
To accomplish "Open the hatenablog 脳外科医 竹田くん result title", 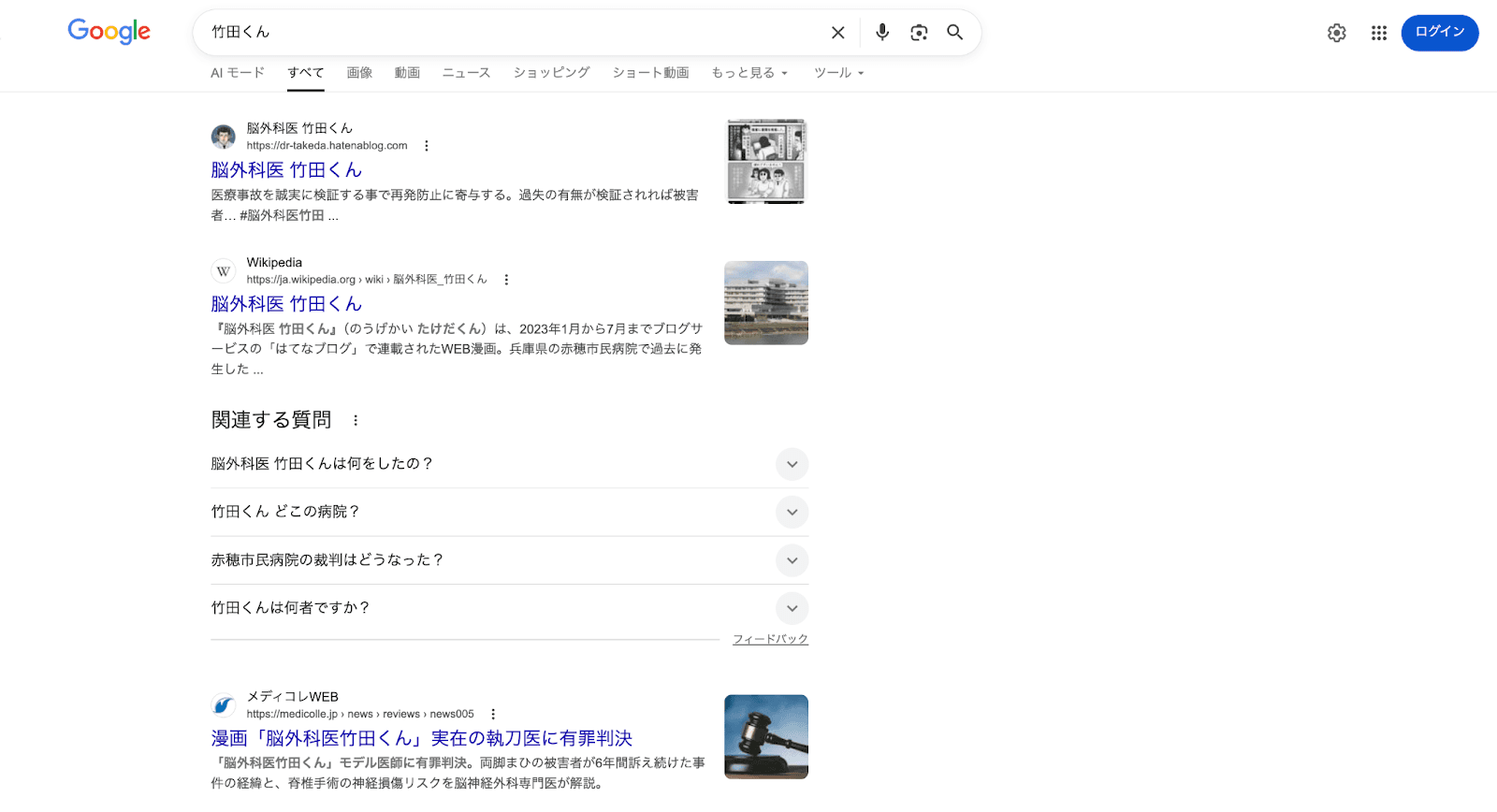I will pos(286,170).
